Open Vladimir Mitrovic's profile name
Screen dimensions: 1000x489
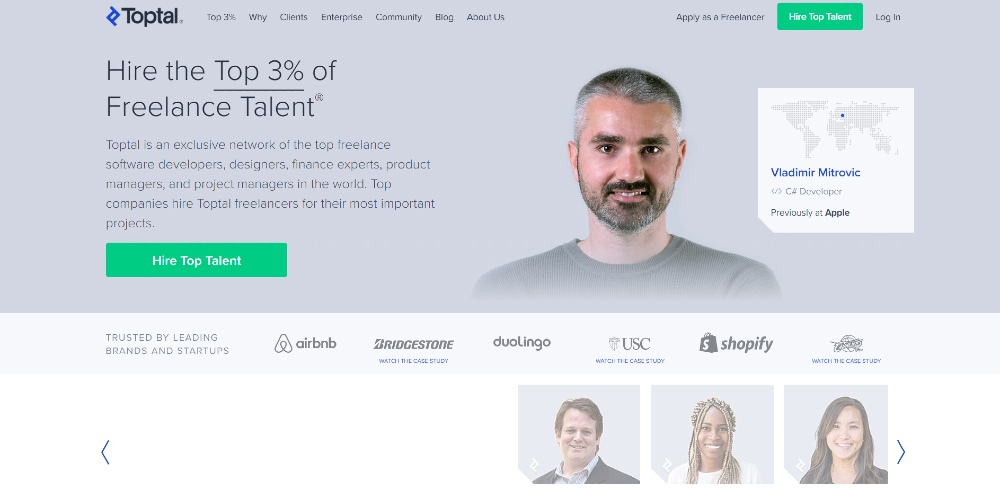[x=815, y=172]
